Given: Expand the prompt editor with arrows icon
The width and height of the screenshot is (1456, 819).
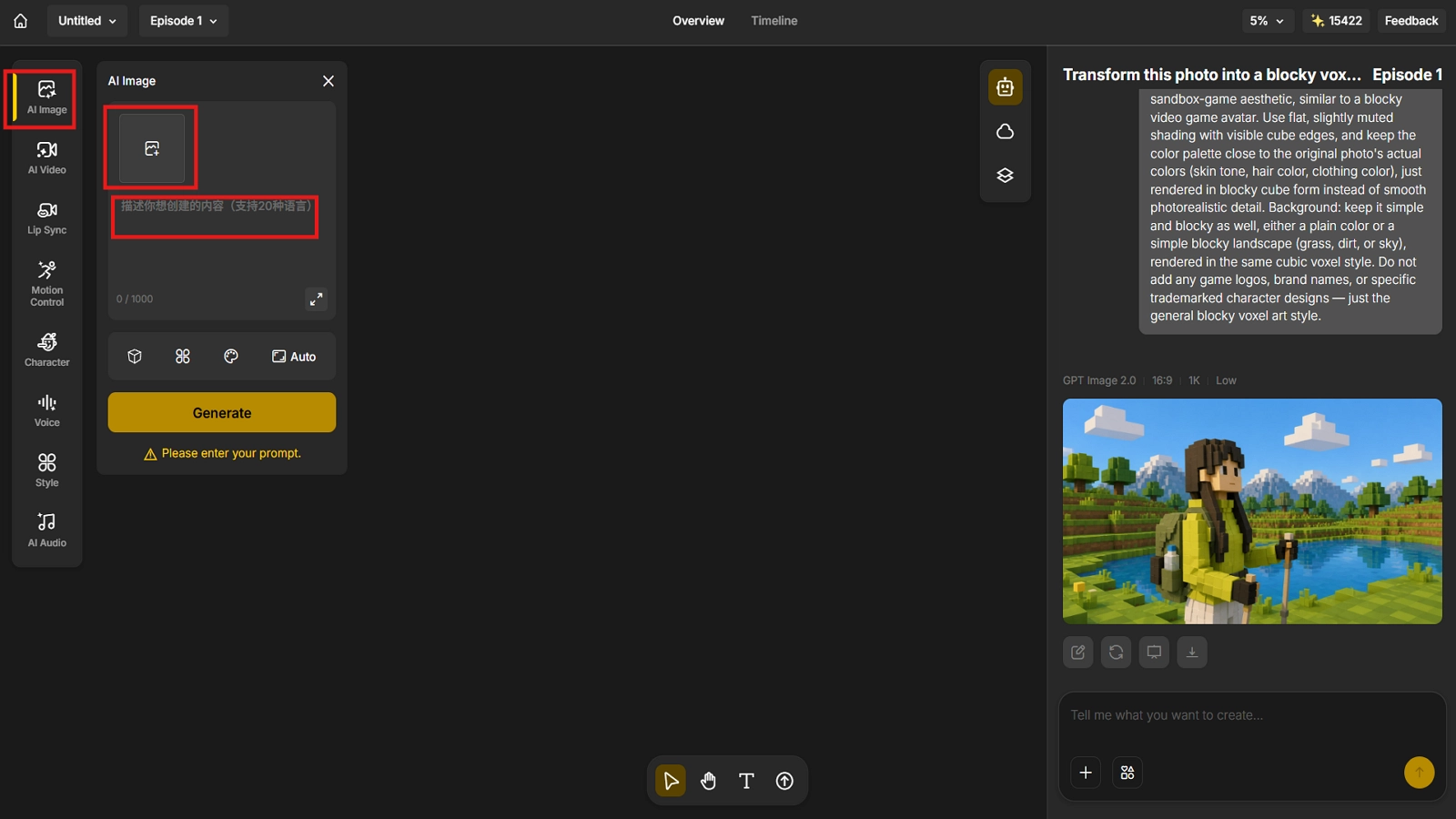Looking at the screenshot, I should [316, 298].
